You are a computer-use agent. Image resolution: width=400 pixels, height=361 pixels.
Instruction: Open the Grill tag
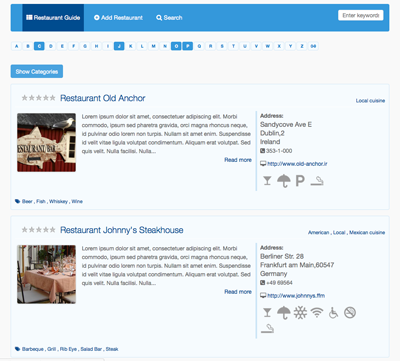point(52,349)
